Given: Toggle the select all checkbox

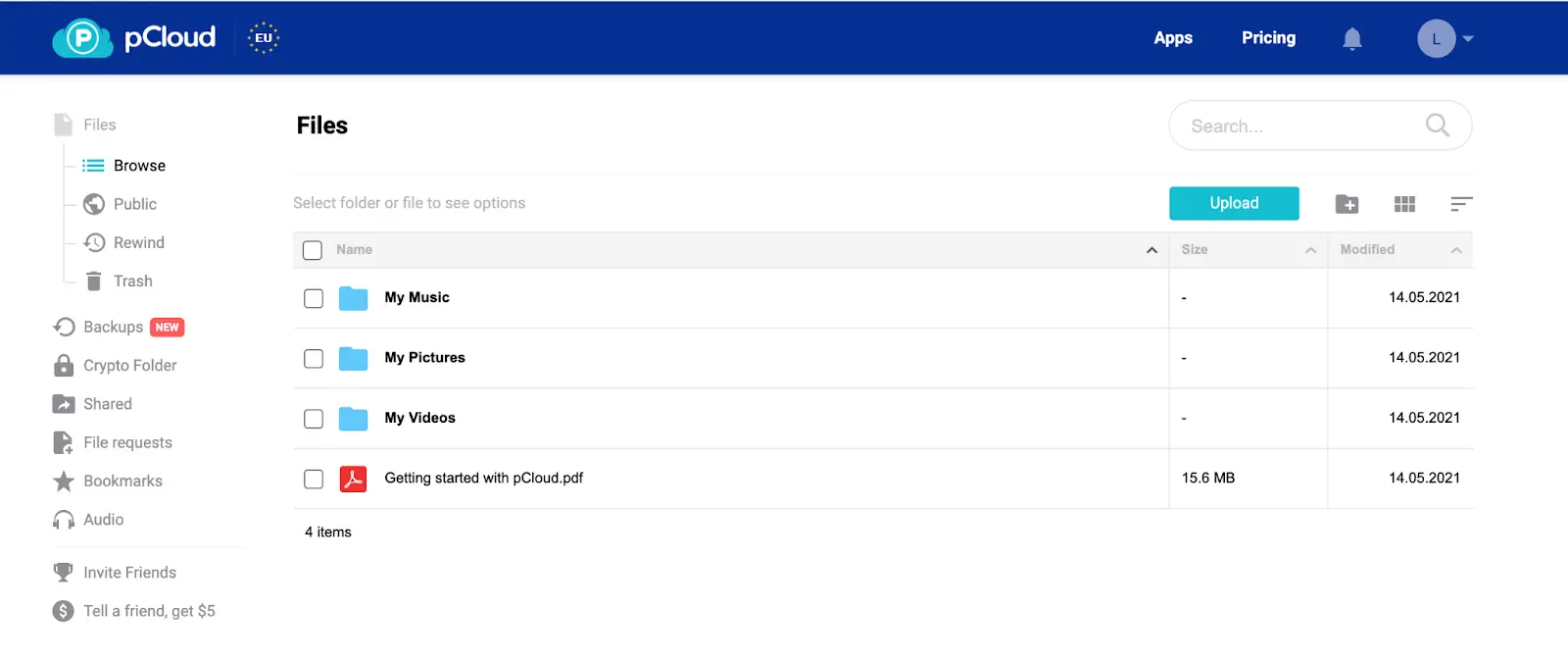Looking at the screenshot, I should pos(313,250).
